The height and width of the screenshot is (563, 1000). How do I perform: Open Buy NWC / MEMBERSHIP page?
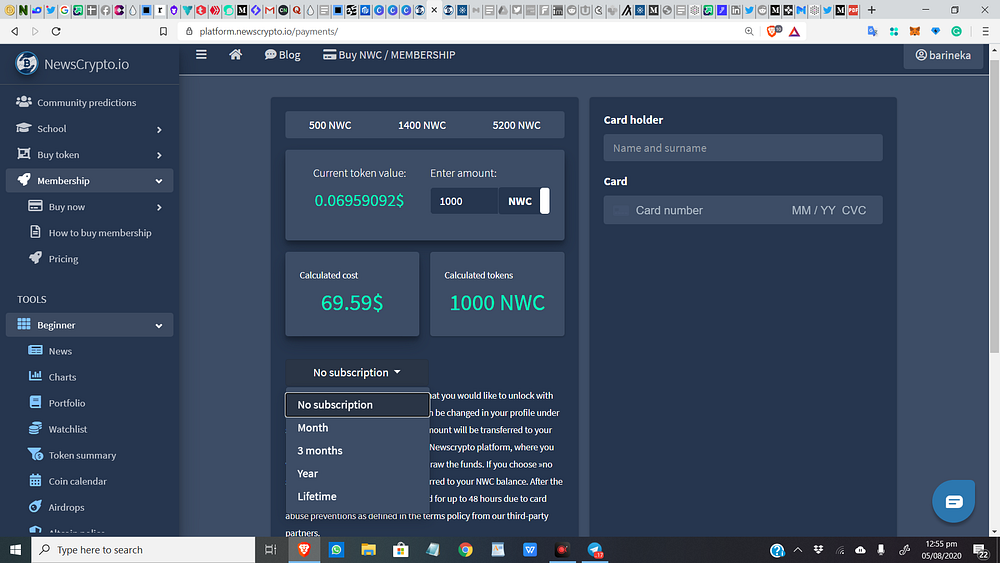389,55
